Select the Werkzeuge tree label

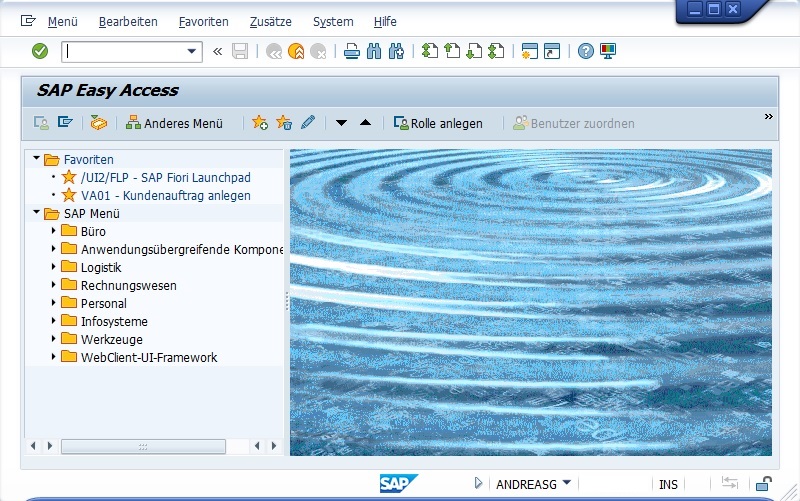[112, 339]
